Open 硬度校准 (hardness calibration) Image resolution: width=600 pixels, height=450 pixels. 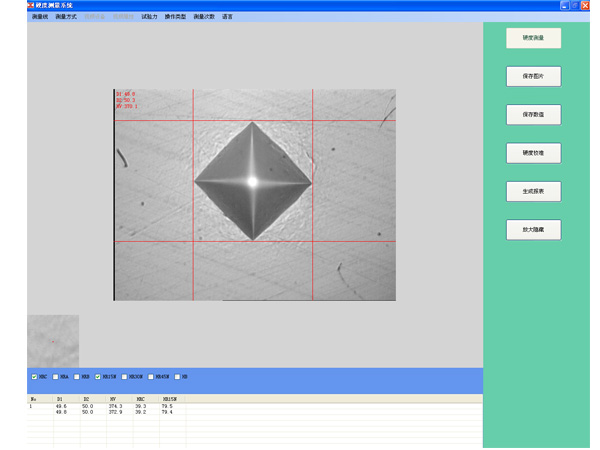[x=533, y=153]
